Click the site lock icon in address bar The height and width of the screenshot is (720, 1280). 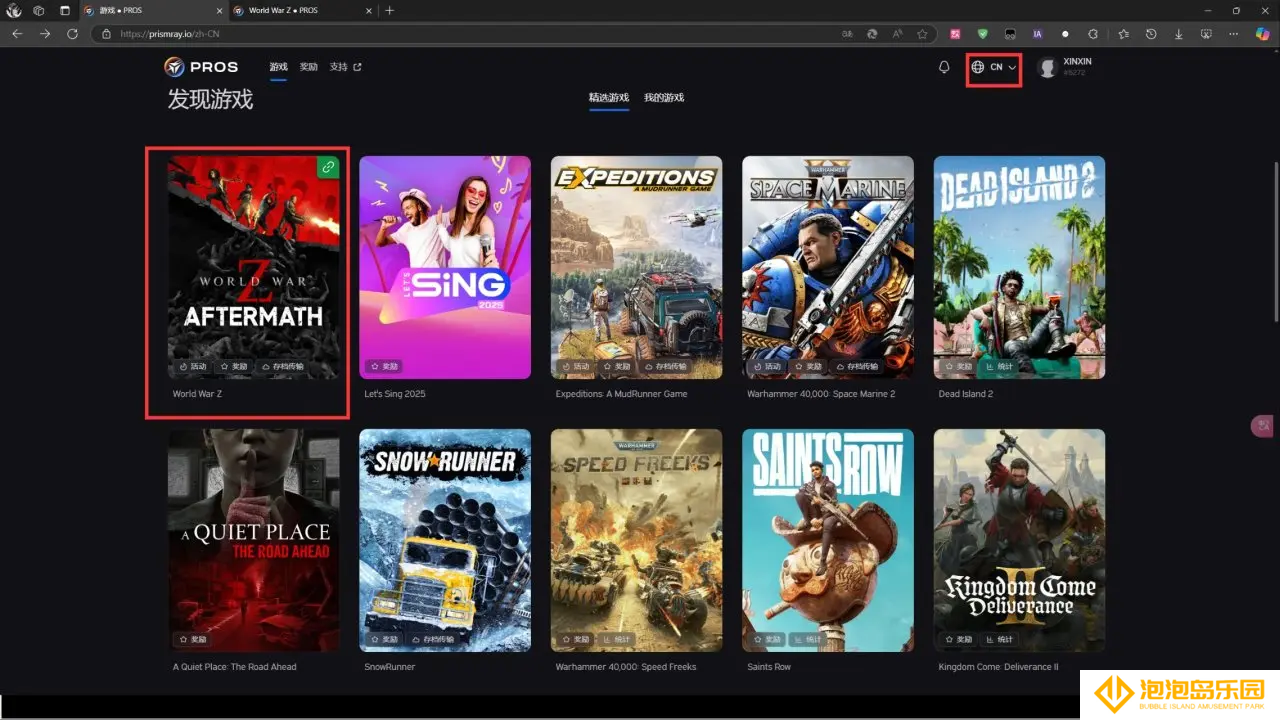(106, 33)
